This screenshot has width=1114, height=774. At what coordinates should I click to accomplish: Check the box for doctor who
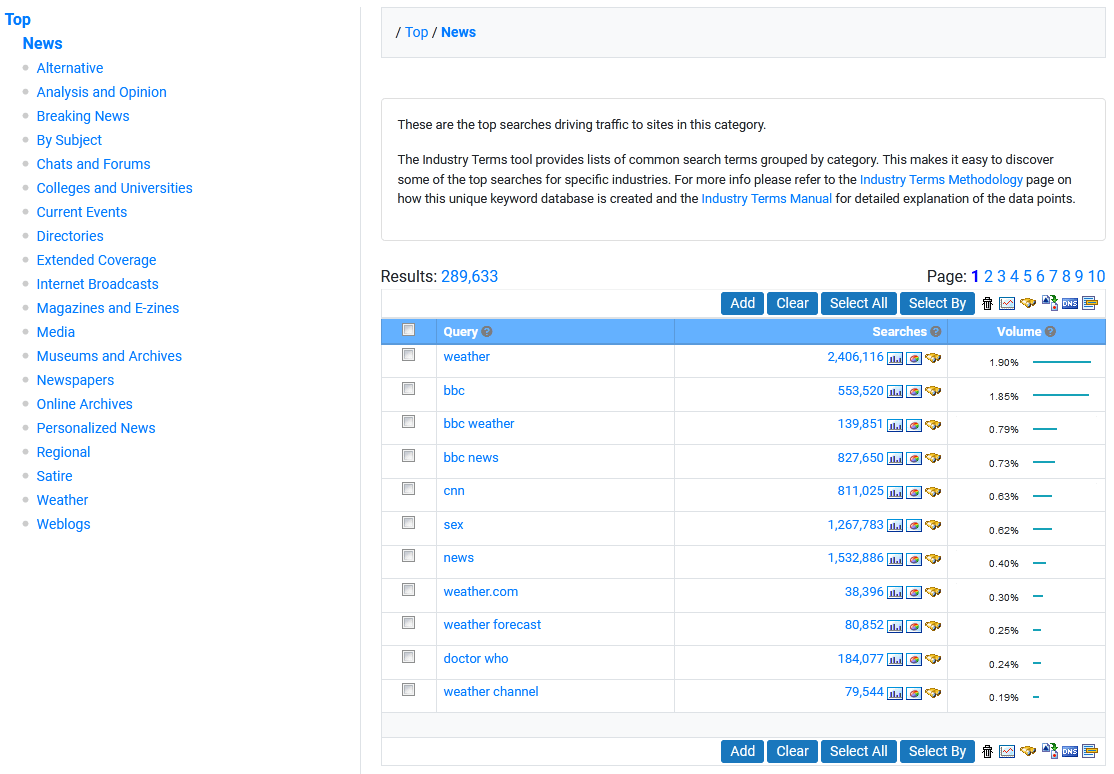[x=409, y=657]
